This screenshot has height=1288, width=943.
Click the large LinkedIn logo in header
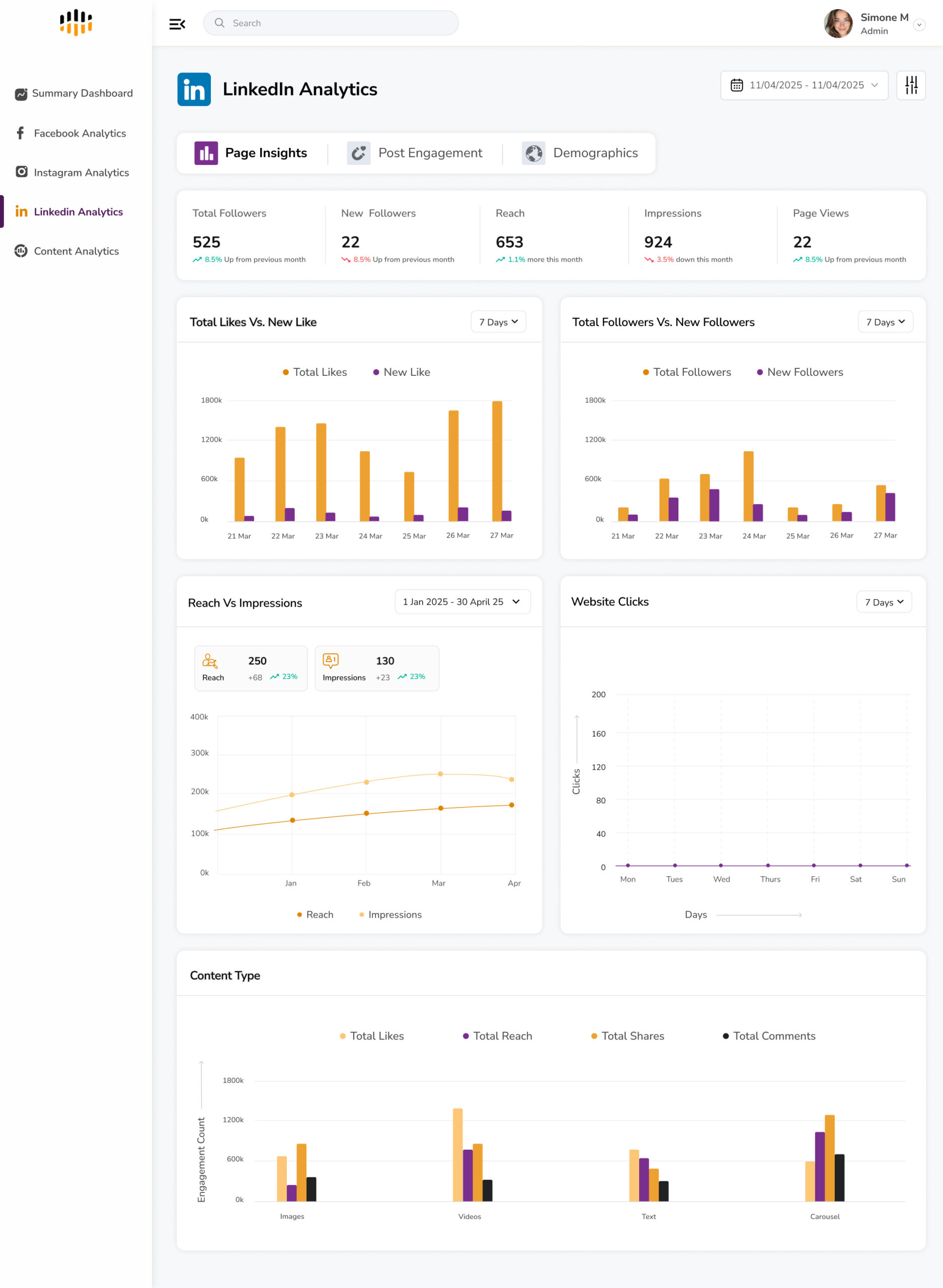click(x=194, y=89)
